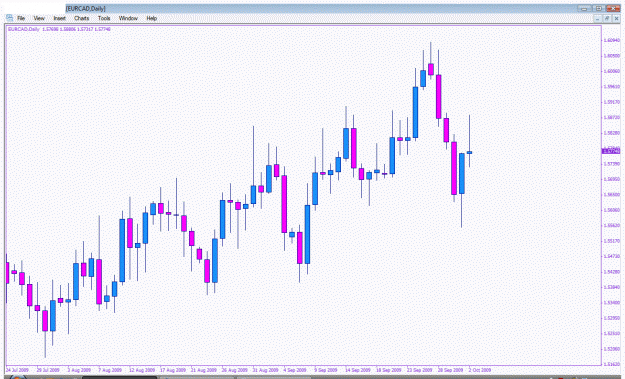Close the inner EURCAD chart window
Screen dimensions: 625x379
point(617,19)
